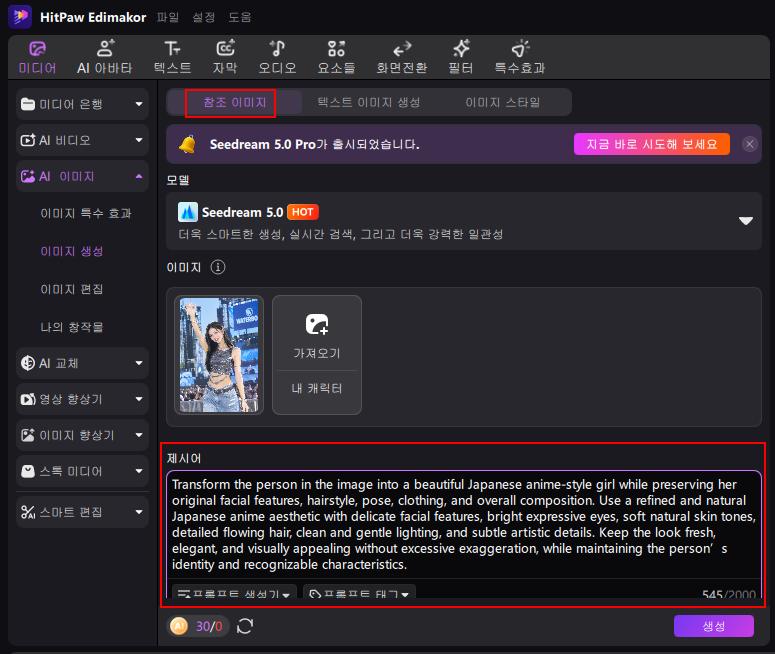775x654 pixels.
Task: Click the HitPaw Edimakor logo icon
Action: pos(20,17)
